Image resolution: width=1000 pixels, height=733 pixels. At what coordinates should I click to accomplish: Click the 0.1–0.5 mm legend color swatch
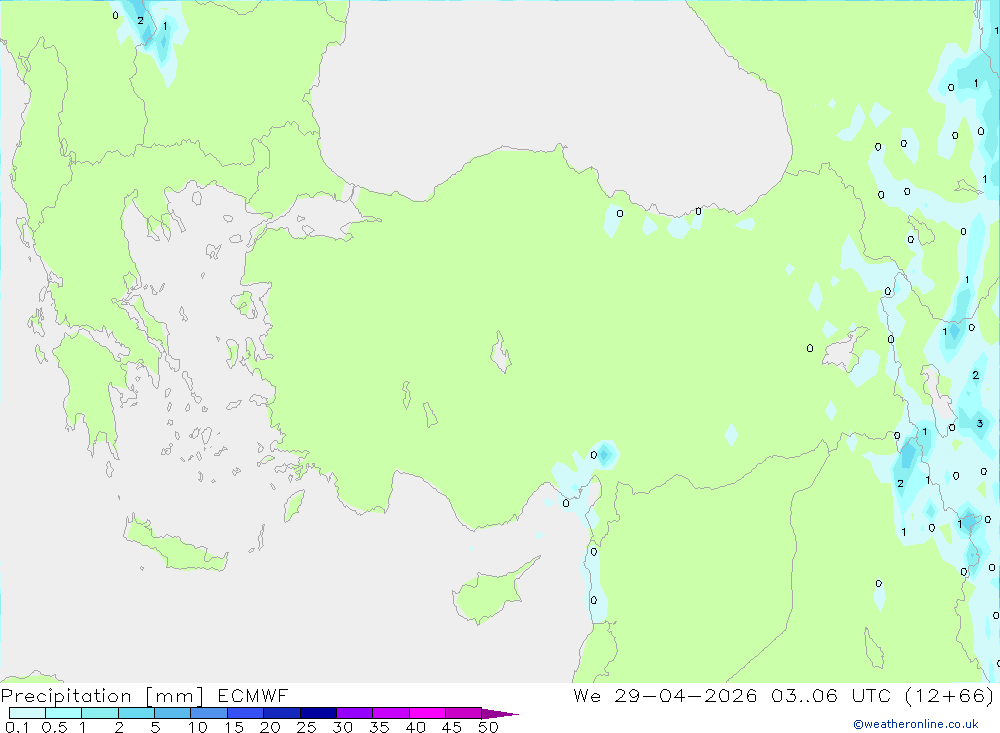(27, 713)
